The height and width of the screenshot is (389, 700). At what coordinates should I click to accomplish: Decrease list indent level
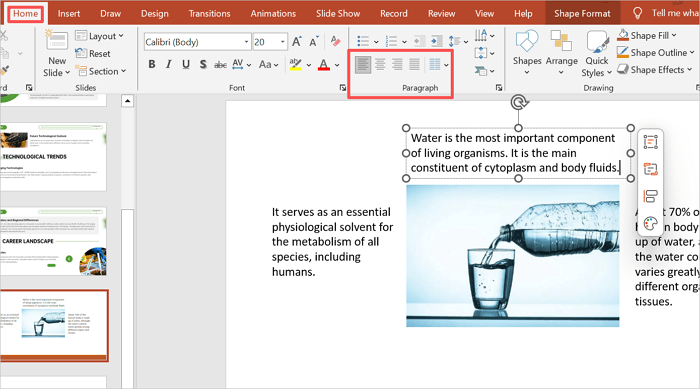419,42
